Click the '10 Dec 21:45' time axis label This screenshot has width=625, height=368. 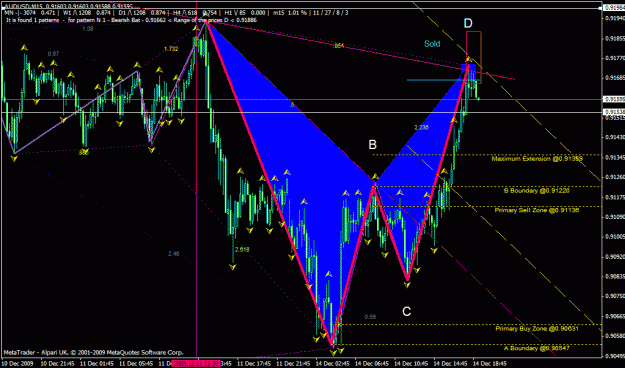[57, 364]
